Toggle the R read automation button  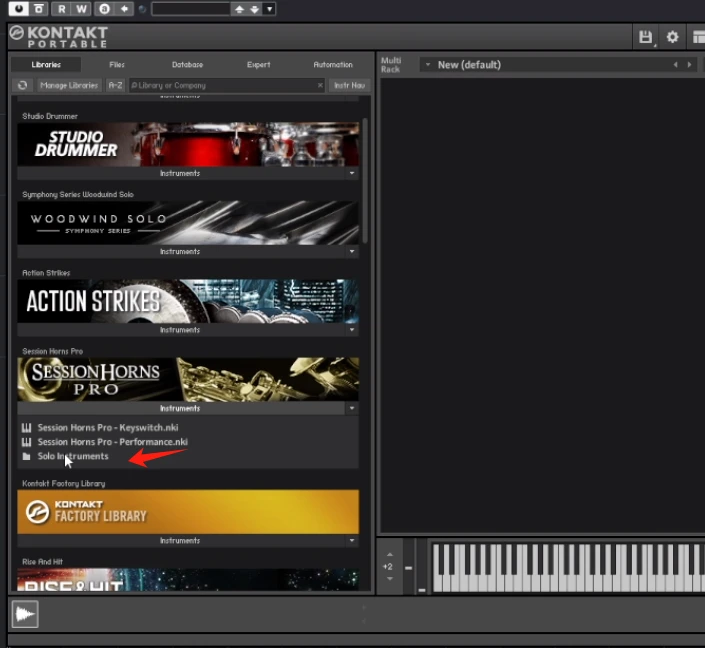coord(61,9)
